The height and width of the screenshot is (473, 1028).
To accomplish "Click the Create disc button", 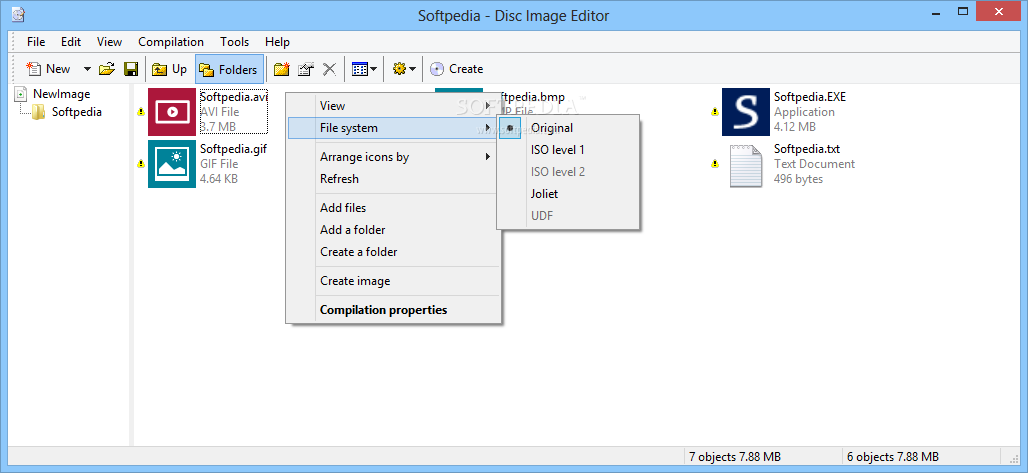I will (x=456, y=69).
